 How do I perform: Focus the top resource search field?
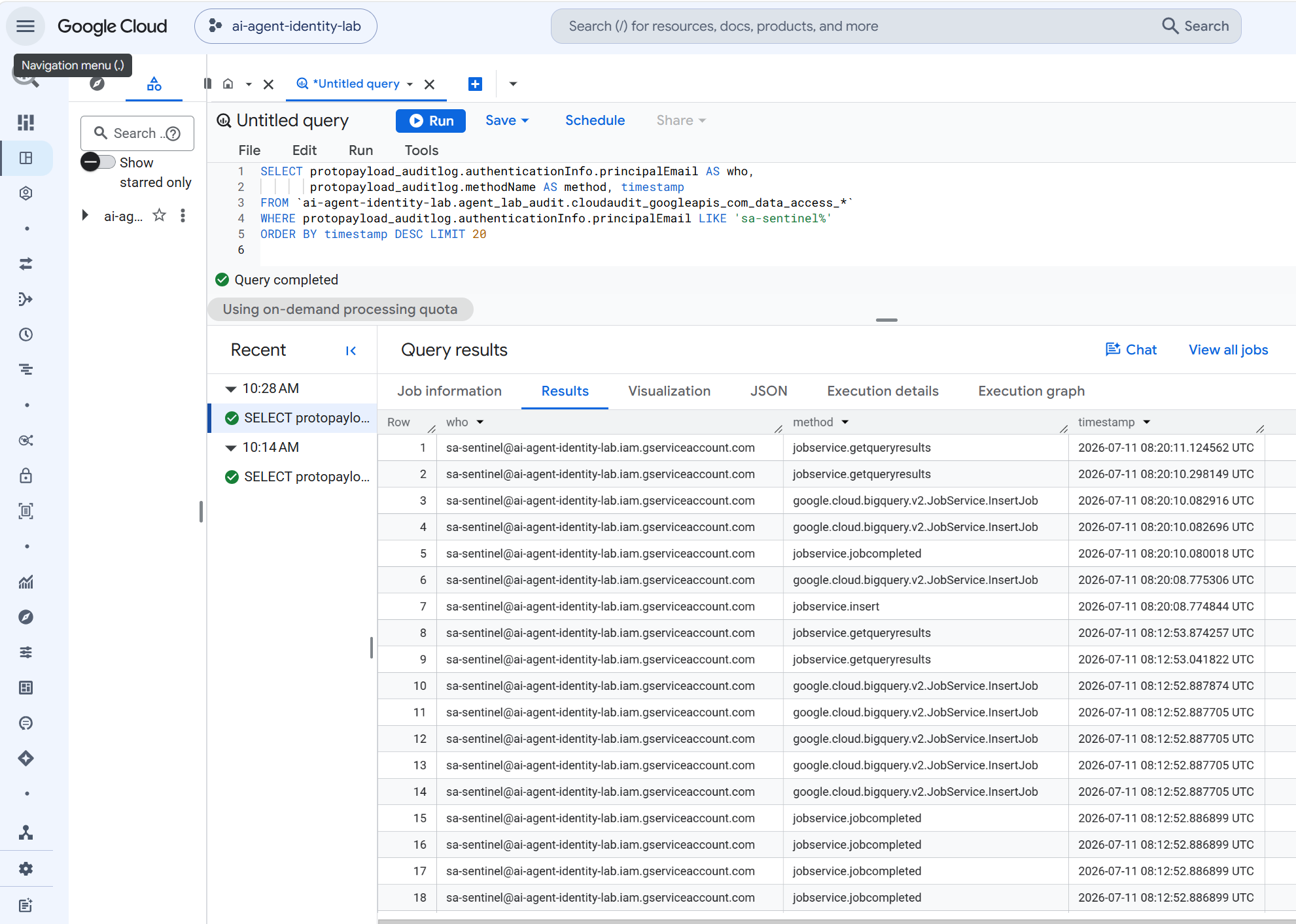pyautogui.click(x=850, y=26)
